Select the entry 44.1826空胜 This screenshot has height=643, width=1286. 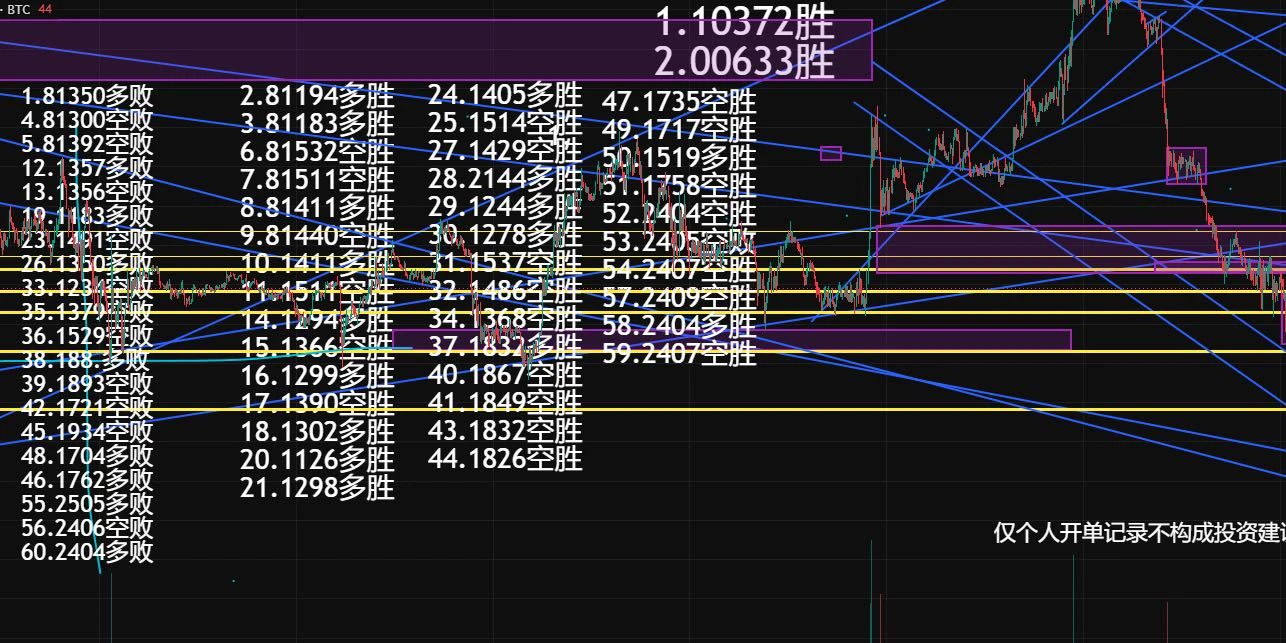[505, 459]
